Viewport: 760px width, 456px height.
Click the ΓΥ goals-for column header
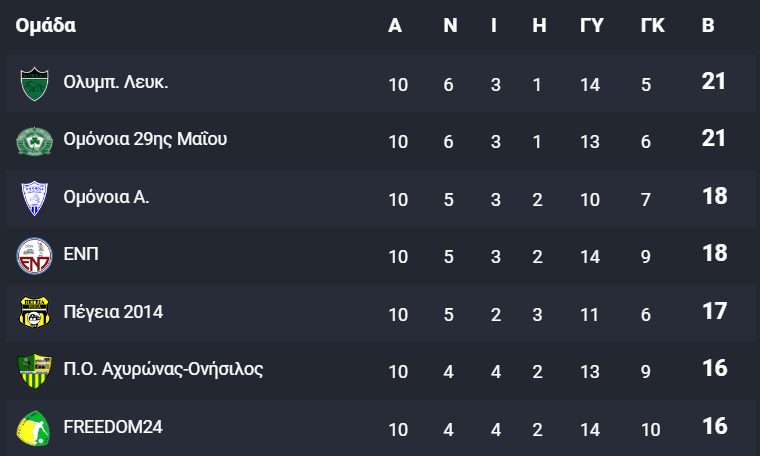point(592,25)
